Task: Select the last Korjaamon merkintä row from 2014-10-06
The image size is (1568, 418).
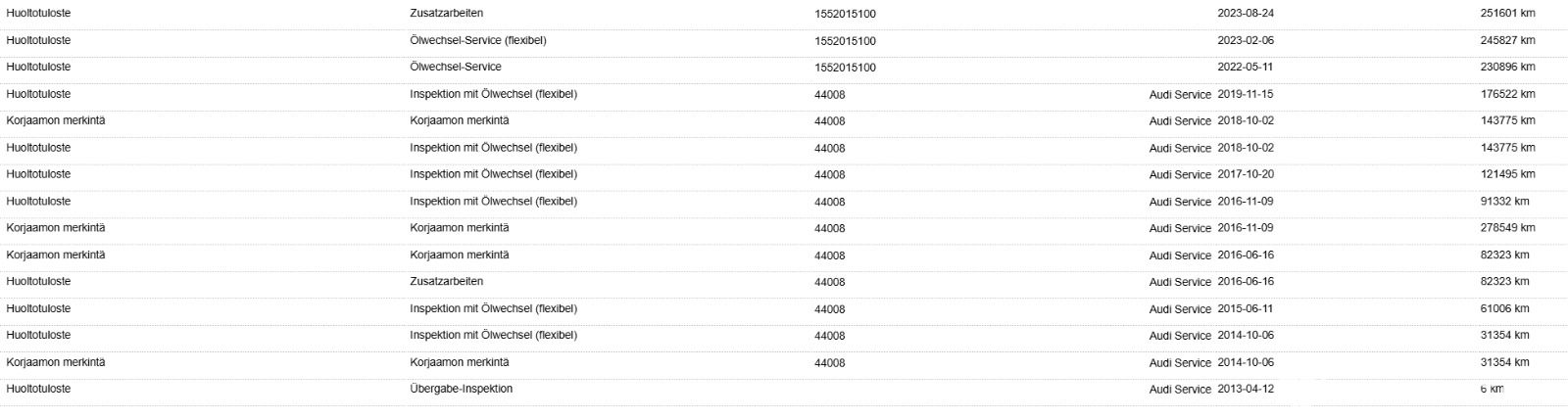Action: coord(784,362)
